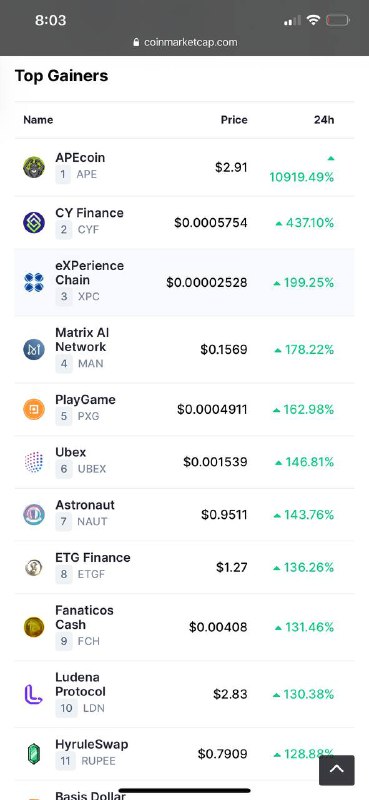This screenshot has height=800, width=369.
Task: Open the ETG Finance name link
Action: (x=93, y=558)
